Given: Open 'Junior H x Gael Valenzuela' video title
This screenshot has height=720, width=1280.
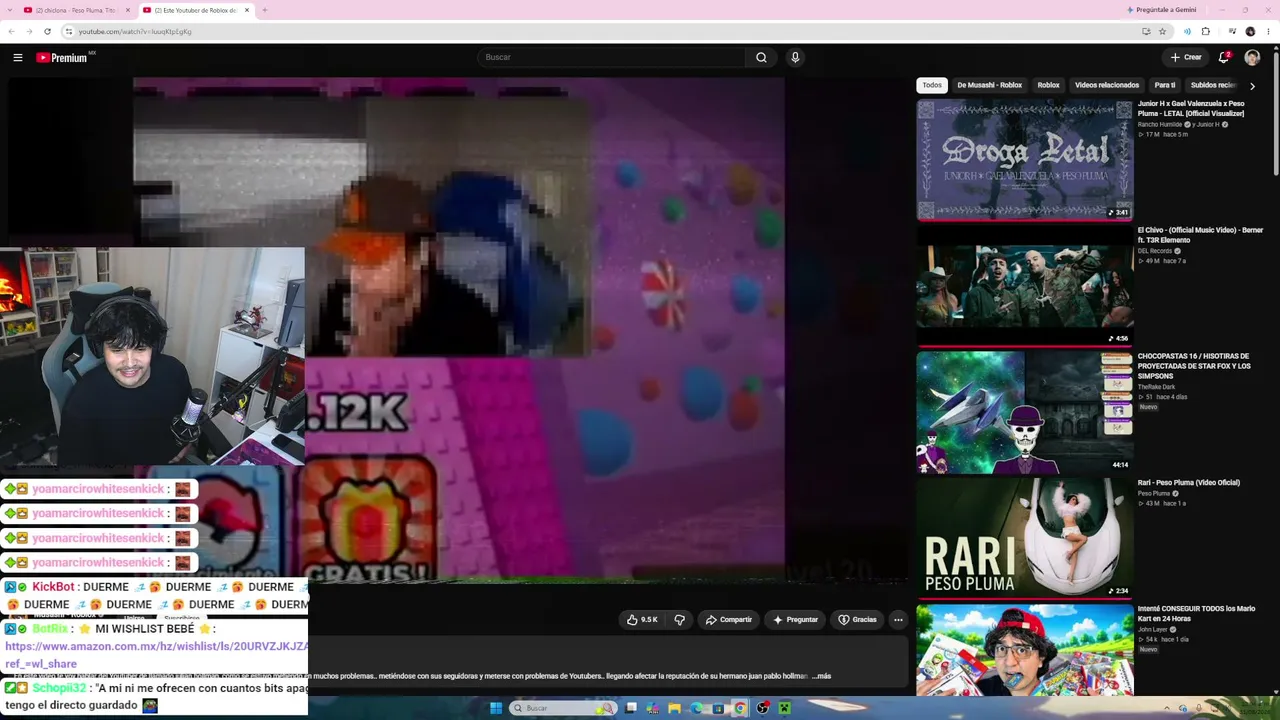Looking at the screenshot, I should click(x=1191, y=108).
